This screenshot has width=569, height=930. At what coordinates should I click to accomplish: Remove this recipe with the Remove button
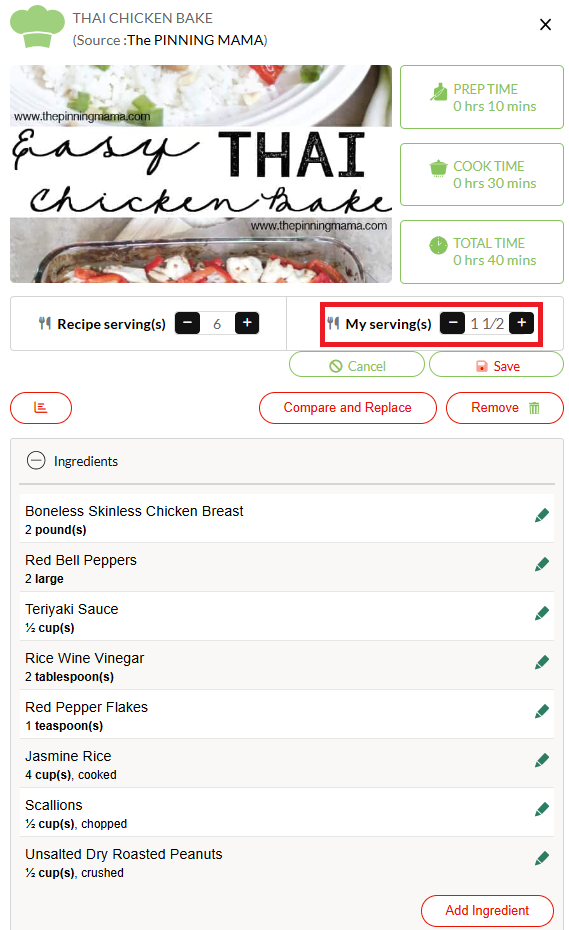pos(505,408)
